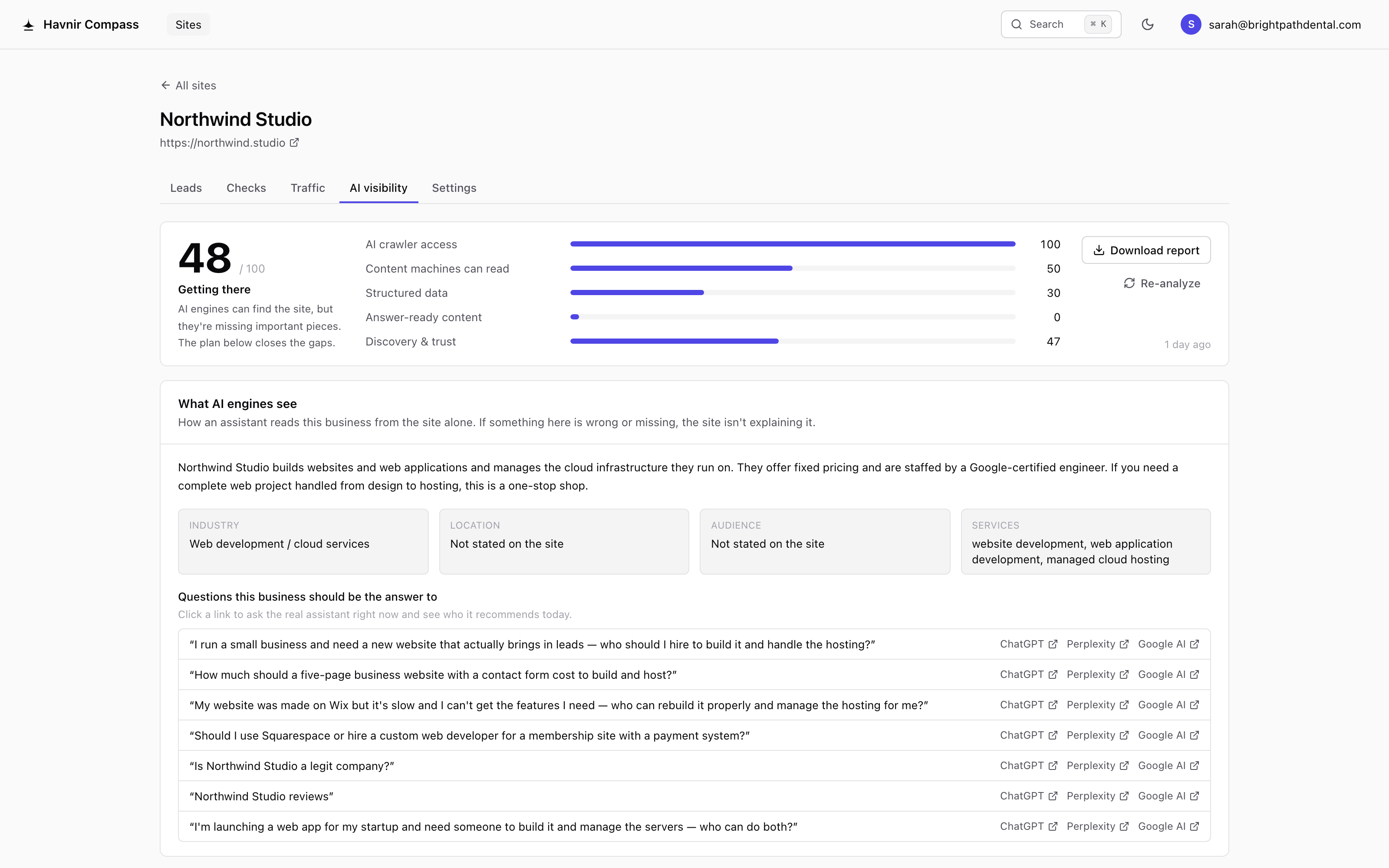Click the Northwind Studio page title
This screenshot has height=868, width=1389.
pos(236,119)
